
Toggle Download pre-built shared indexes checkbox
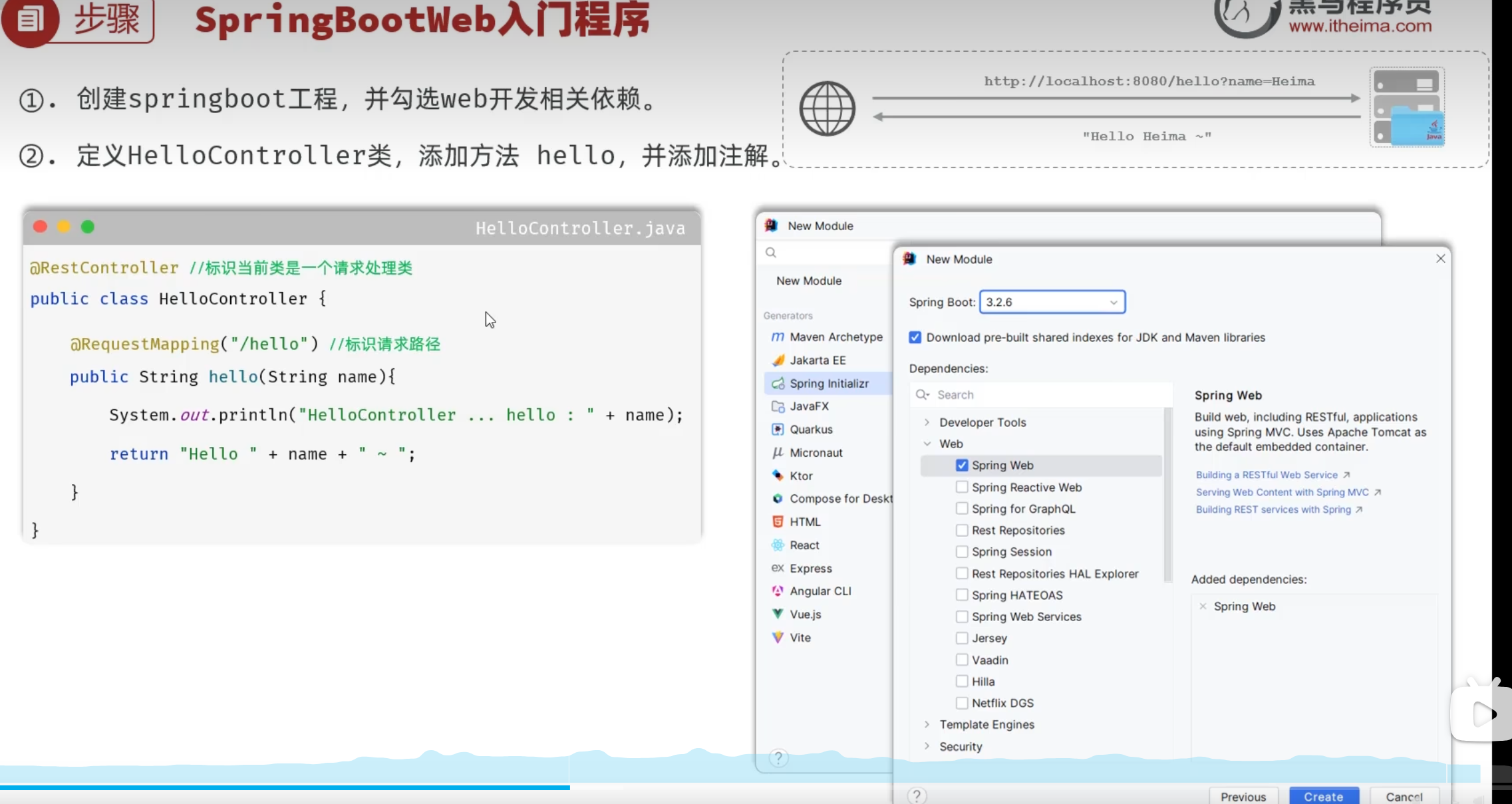(915, 337)
